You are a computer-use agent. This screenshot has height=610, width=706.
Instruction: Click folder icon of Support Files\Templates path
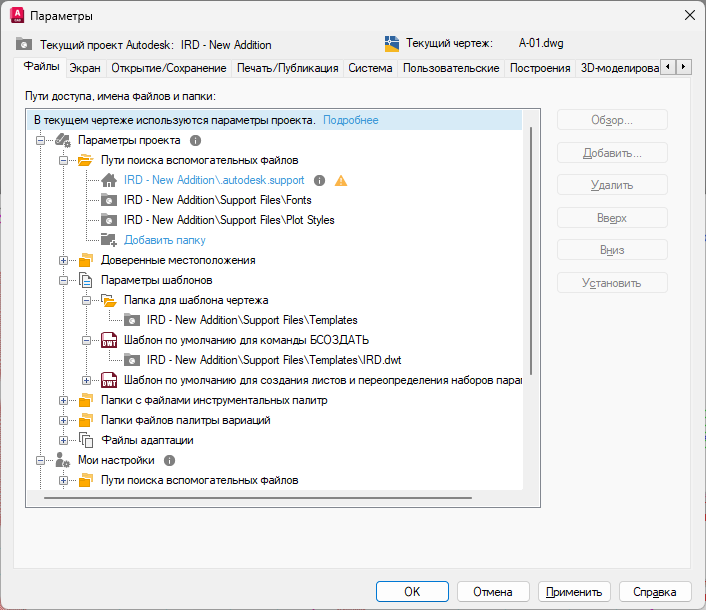point(132,320)
